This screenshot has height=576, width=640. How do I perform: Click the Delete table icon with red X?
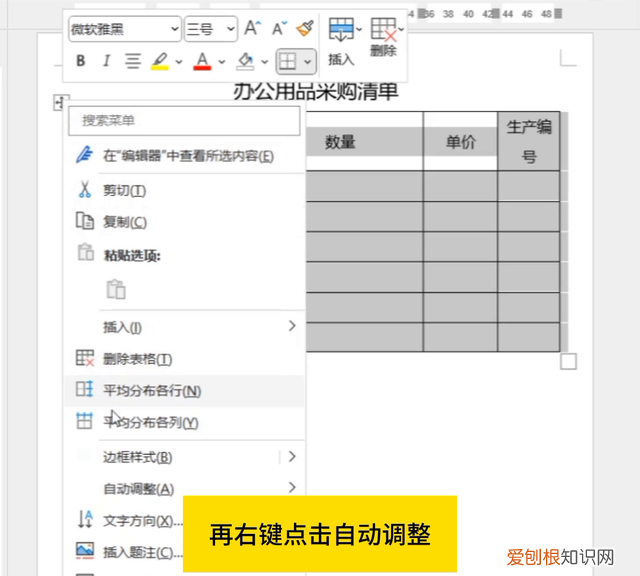click(x=384, y=29)
